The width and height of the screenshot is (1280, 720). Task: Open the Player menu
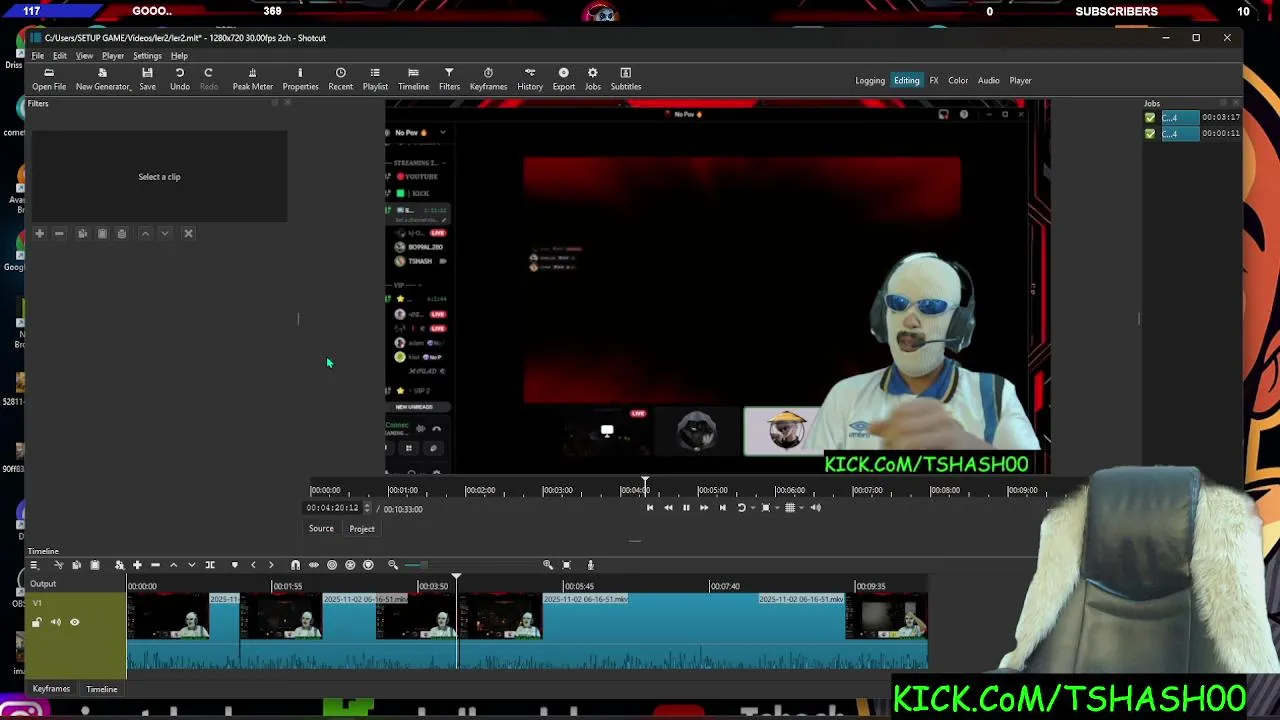pyautogui.click(x=113, y=56)
